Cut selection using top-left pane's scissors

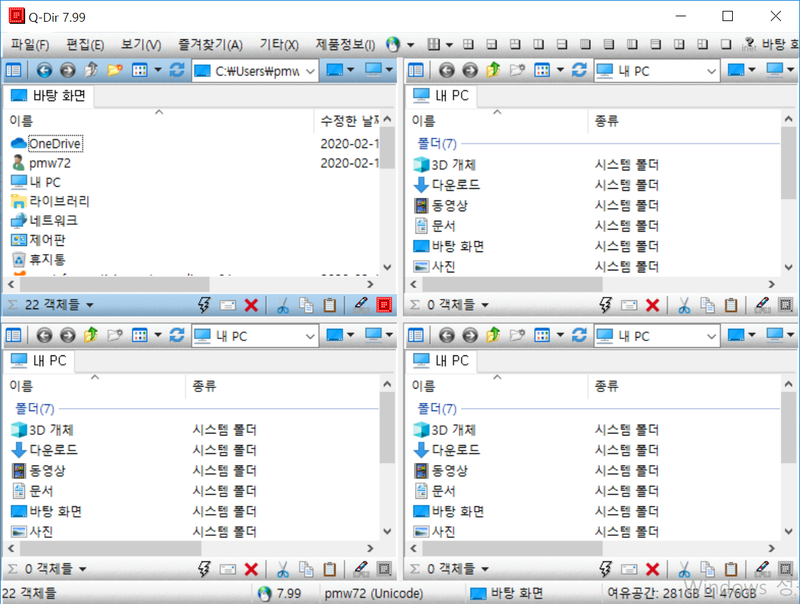click(283, 305)
